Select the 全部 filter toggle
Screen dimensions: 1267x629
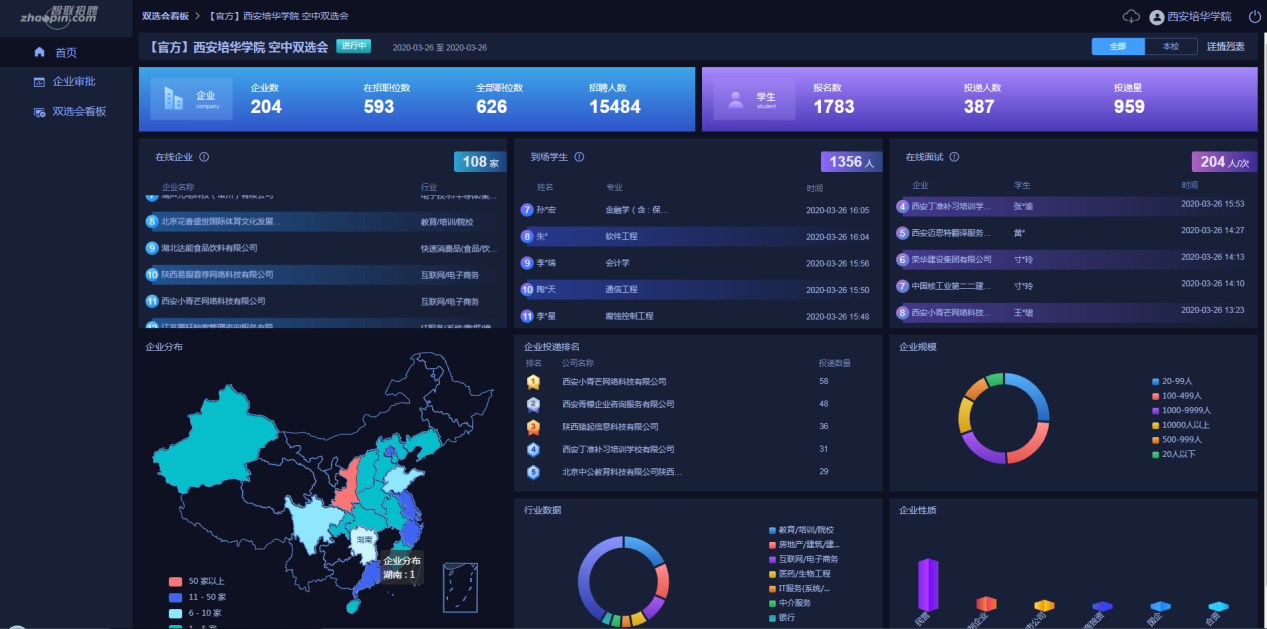(1118, 47)
